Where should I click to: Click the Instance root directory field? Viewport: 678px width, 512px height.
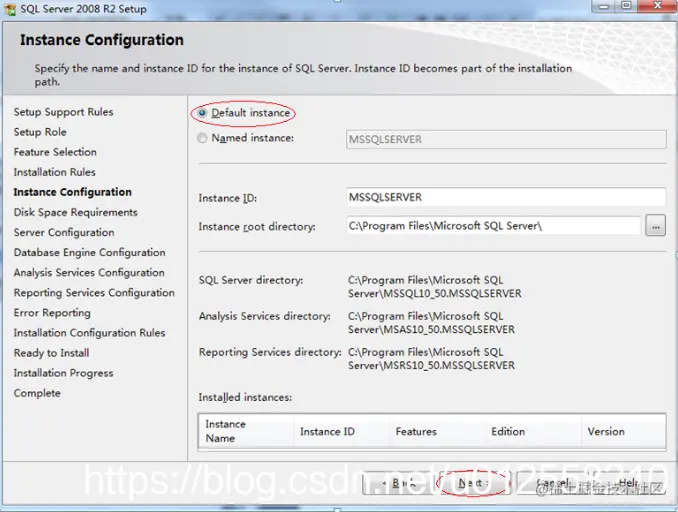pyautogui.click(x=493, y=226)
